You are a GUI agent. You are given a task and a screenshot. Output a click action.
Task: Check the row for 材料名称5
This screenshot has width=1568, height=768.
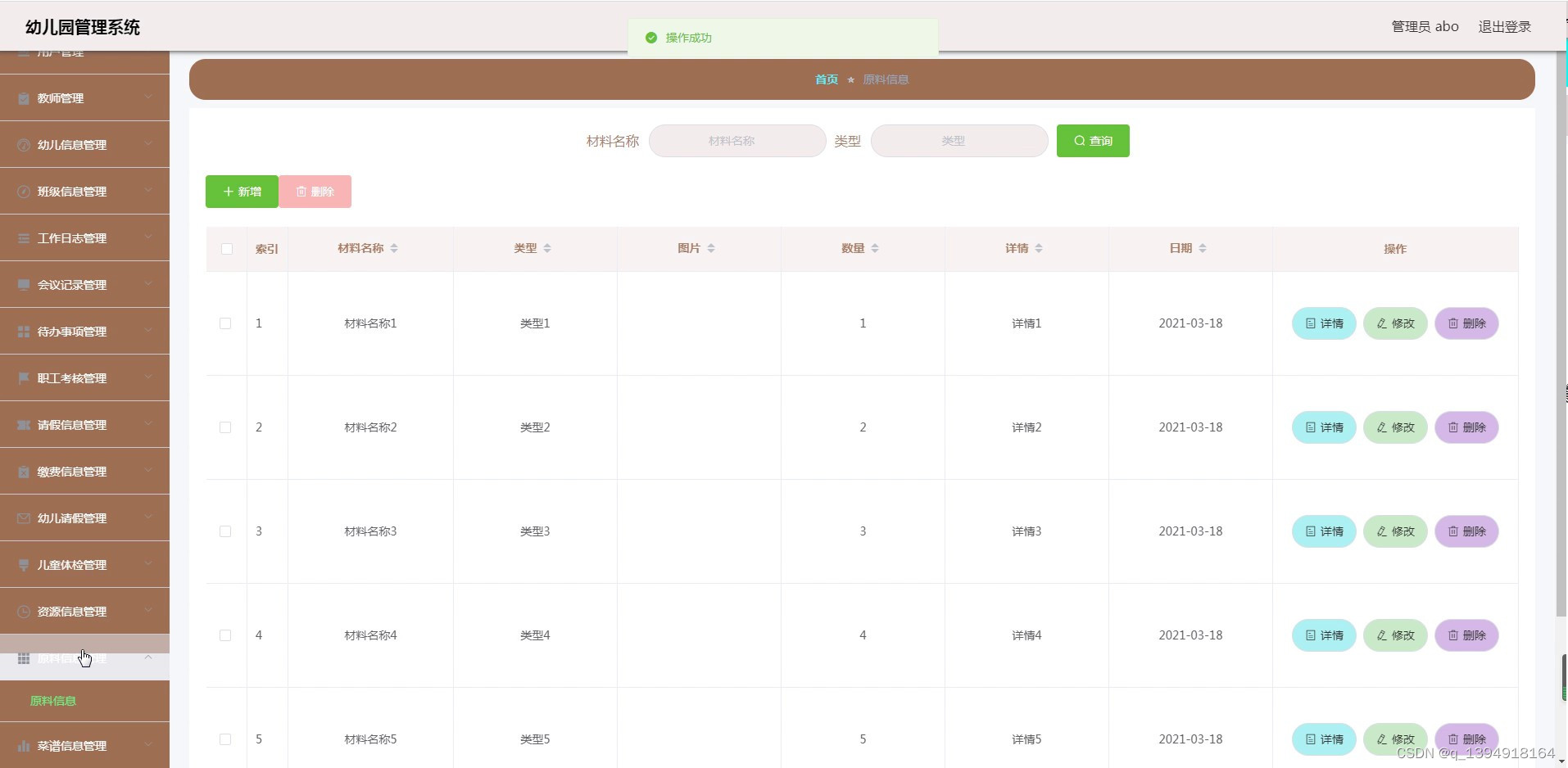tap(225, 739)
